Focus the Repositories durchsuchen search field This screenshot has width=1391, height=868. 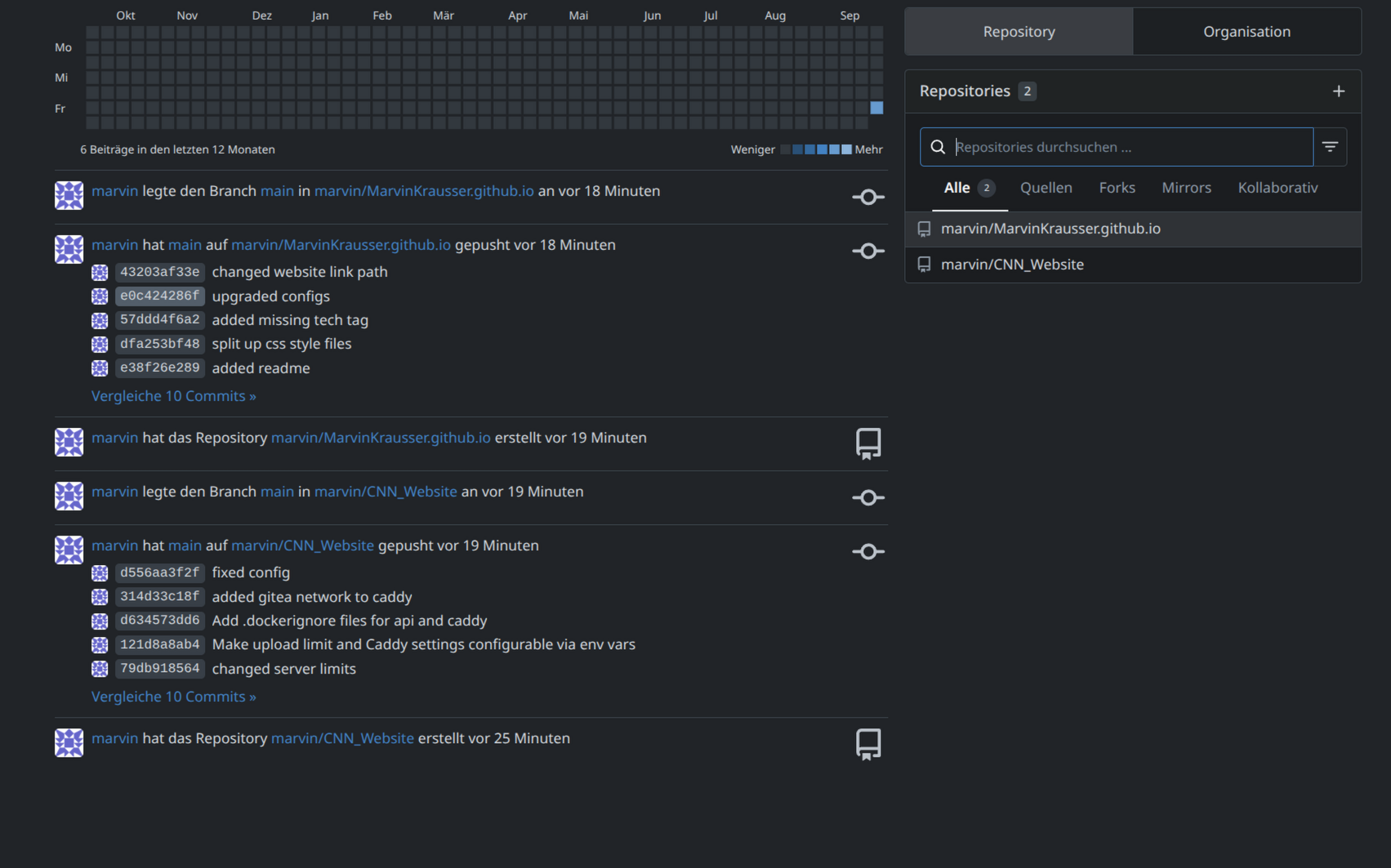click(x=1131, y=147)
